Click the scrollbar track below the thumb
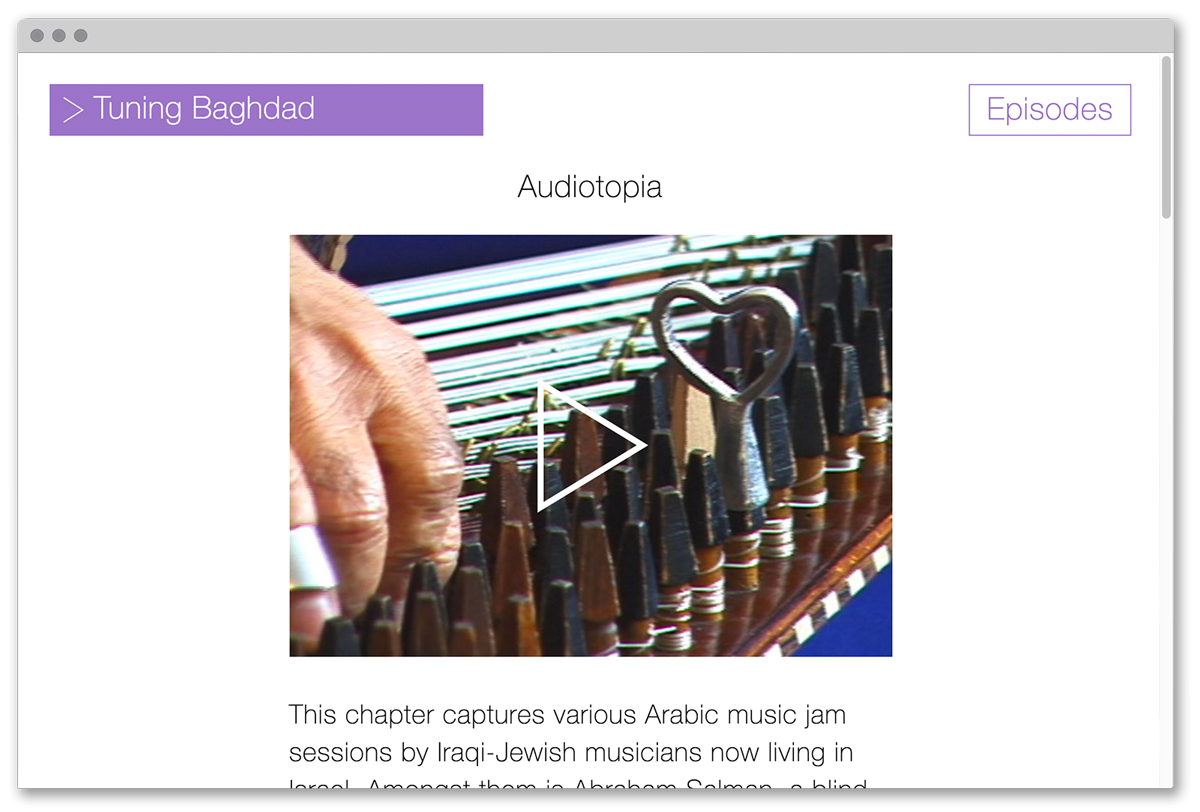The width and height of the screenshot is (1200, 812). click(1165, 500)
